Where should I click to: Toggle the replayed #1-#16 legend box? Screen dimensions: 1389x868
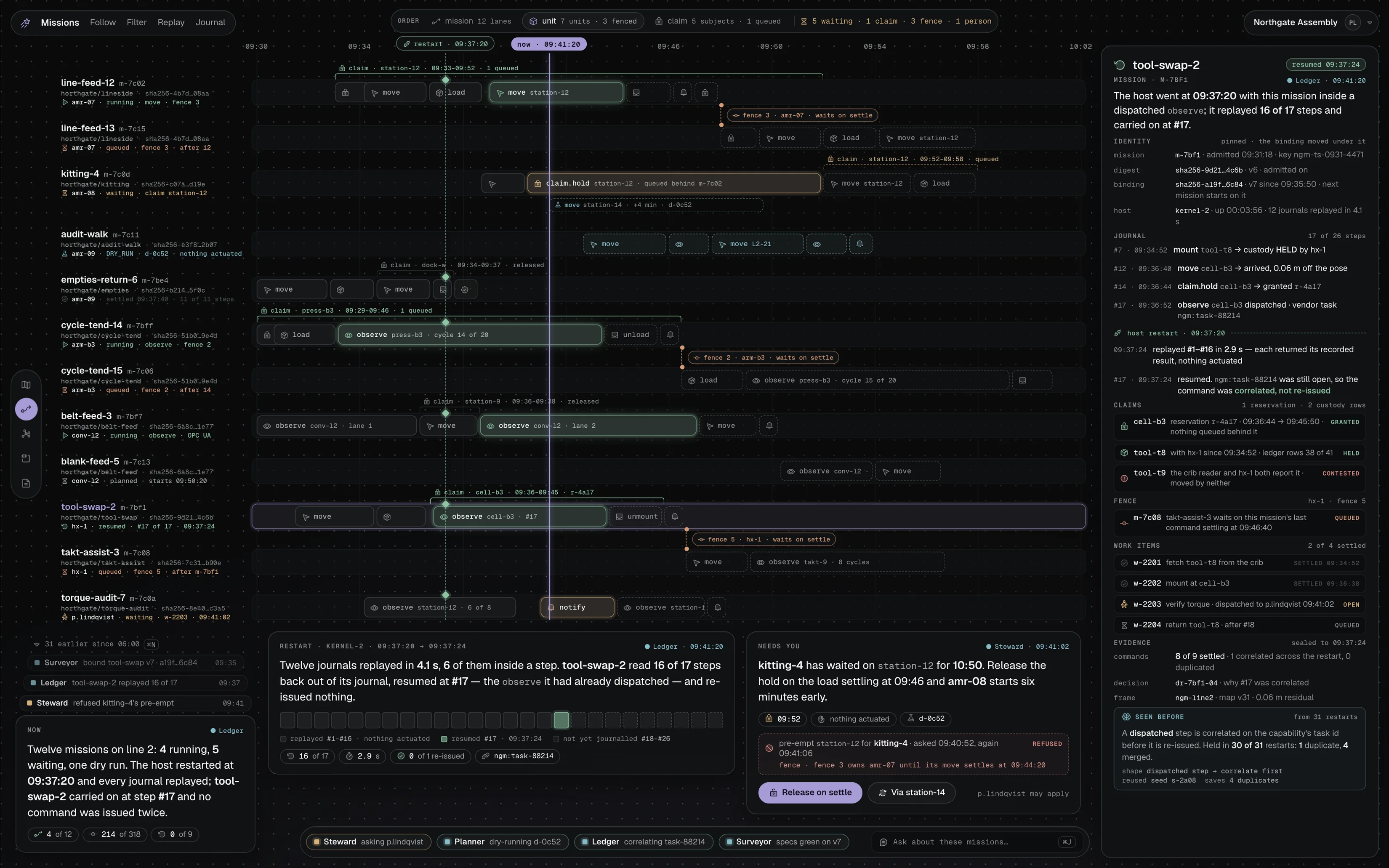click(x=283, y=739)
